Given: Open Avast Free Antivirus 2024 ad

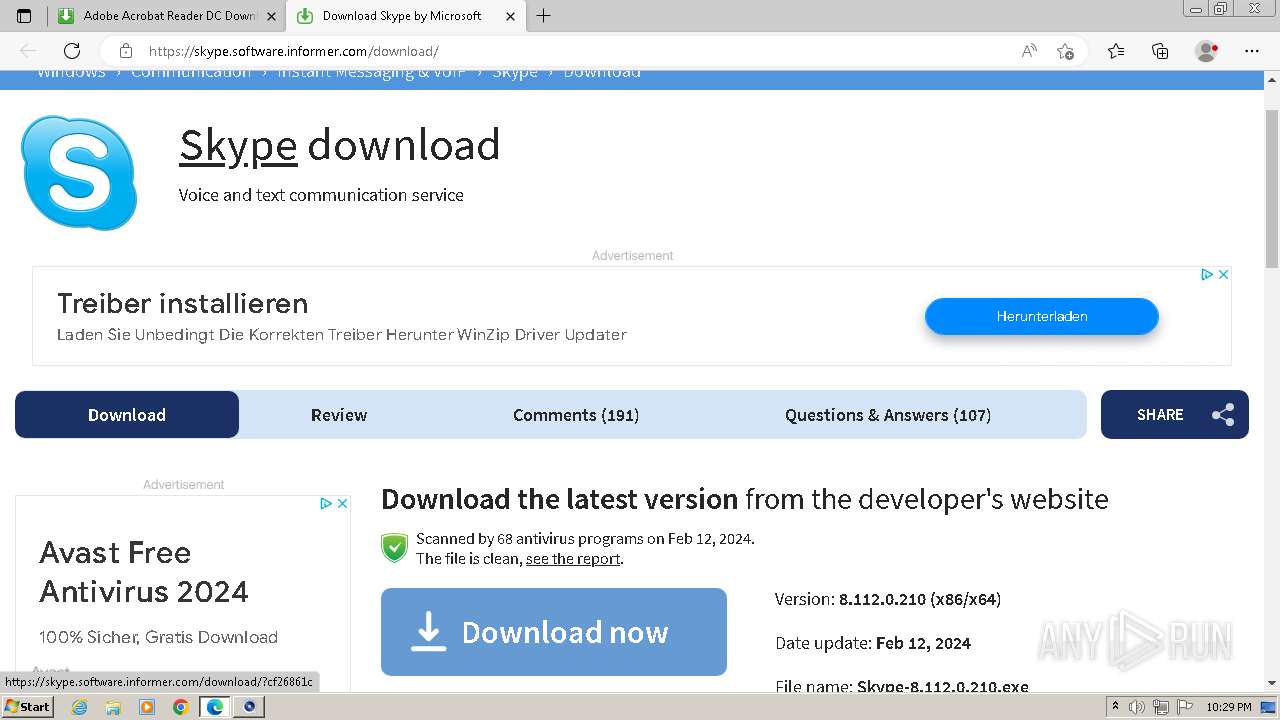Looking at the screenshot, I should click(144, 572).
